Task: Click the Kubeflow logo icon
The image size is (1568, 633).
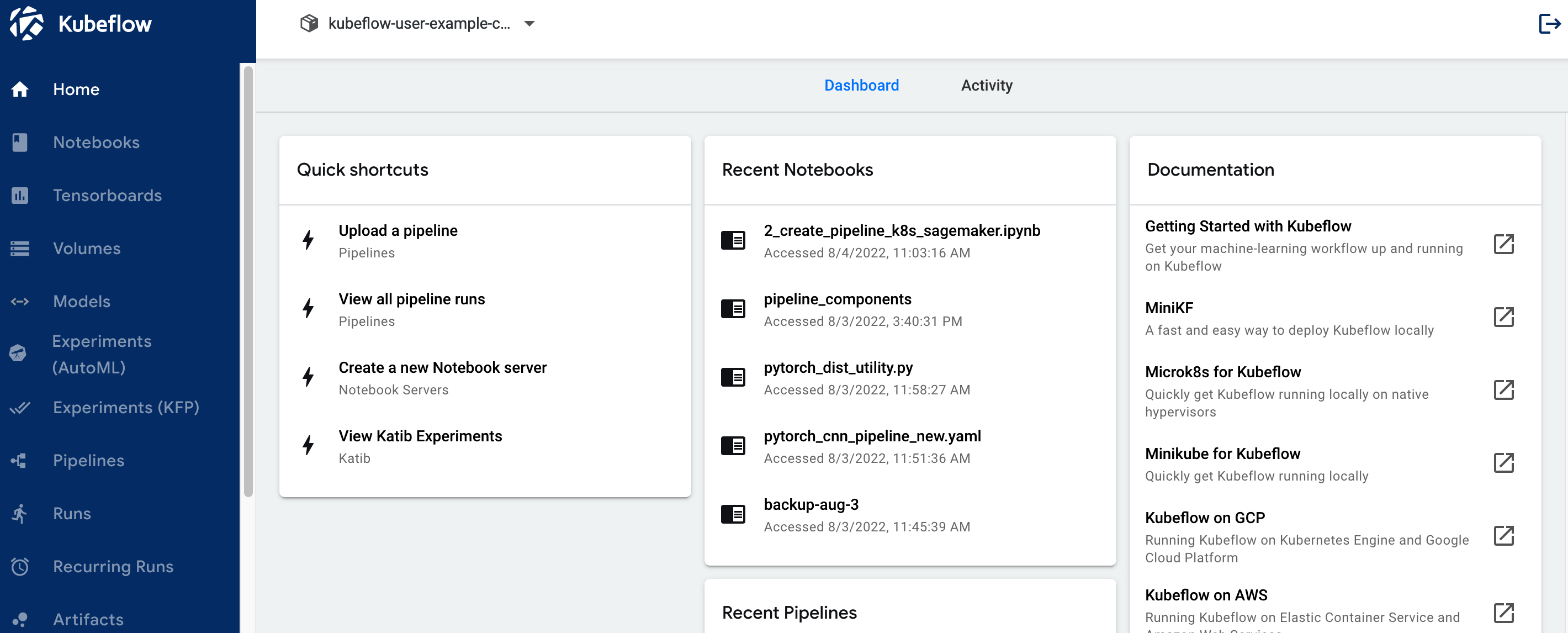Action: [27, 24]
